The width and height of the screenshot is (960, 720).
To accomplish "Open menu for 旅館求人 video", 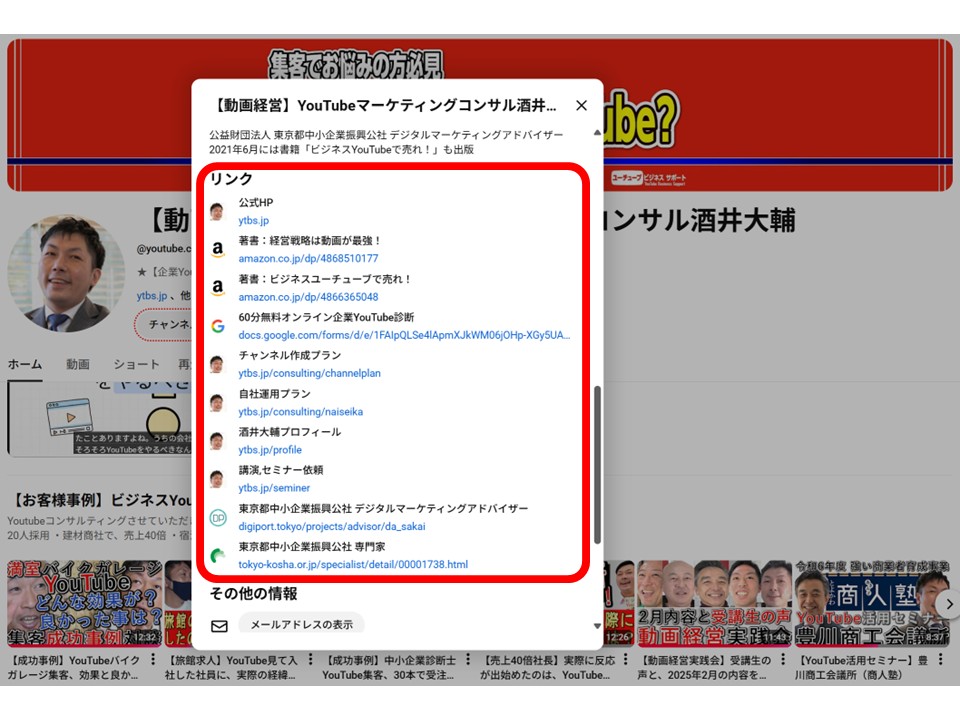I will [310, 660].
